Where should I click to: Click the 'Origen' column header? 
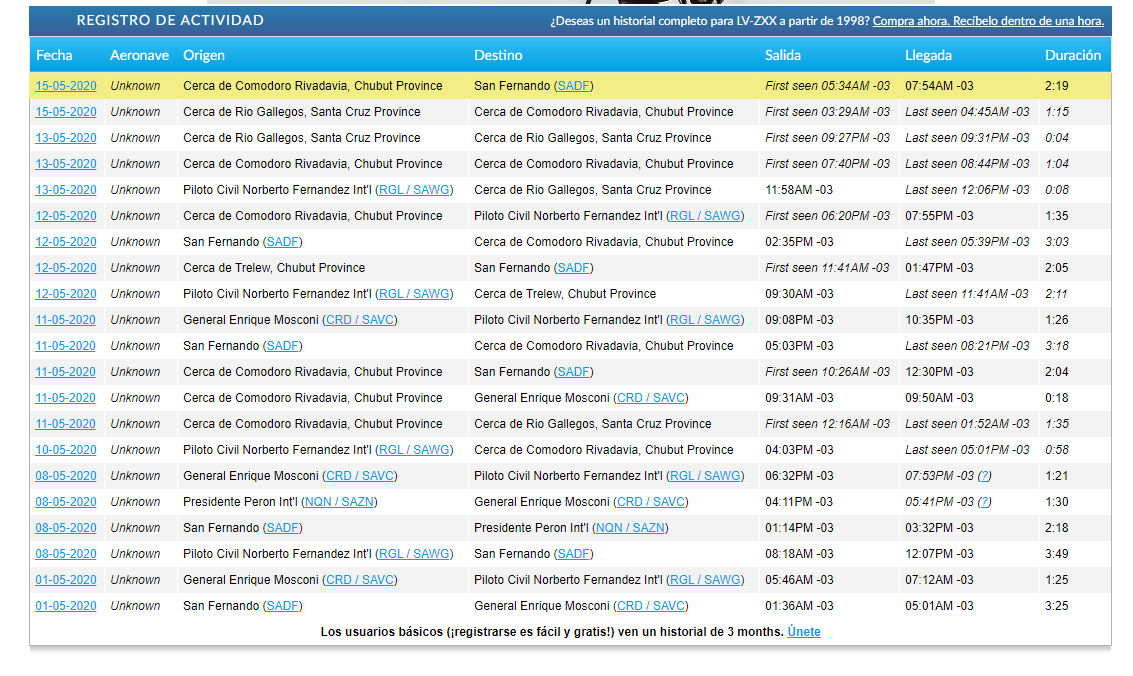(204, 55)
